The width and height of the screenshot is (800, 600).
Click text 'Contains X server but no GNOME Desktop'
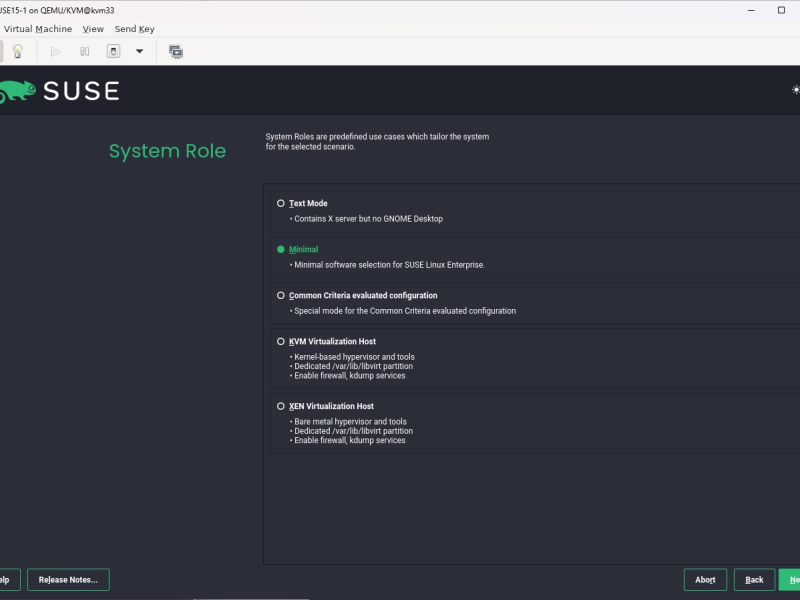tap(368, 219)
